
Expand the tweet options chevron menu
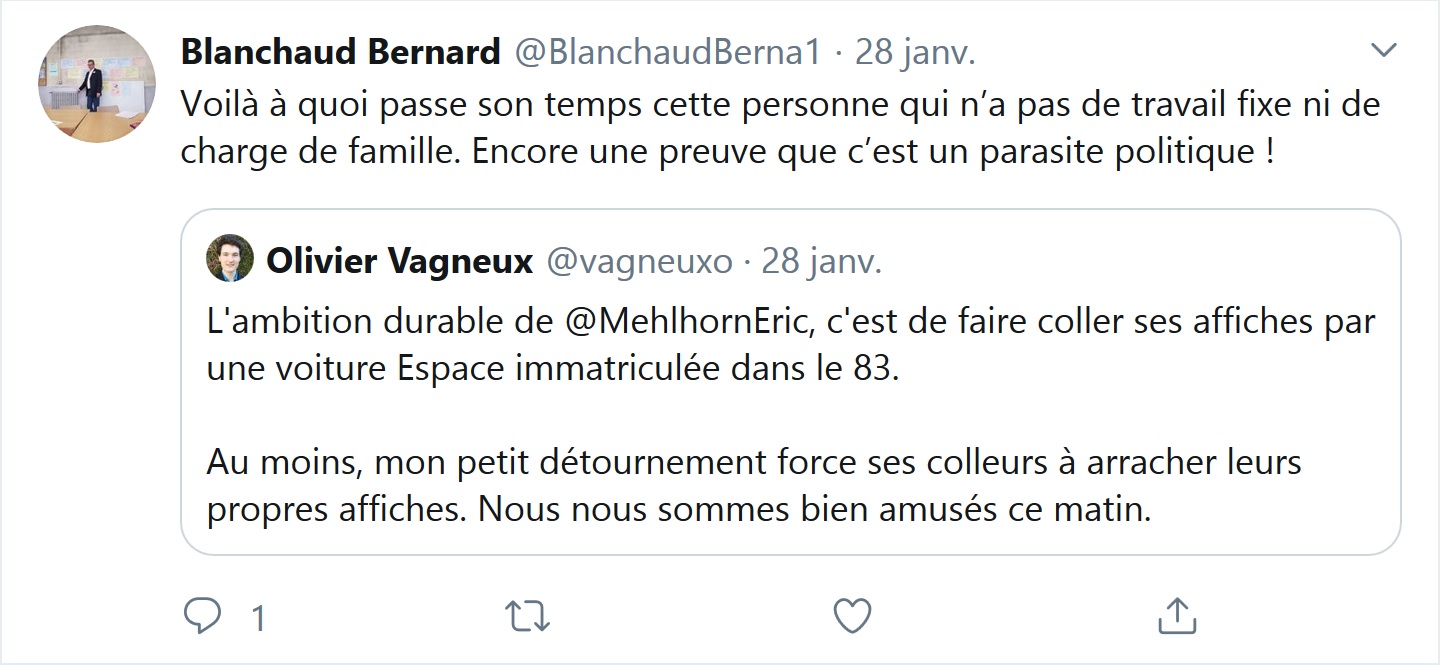(1383, 51)
